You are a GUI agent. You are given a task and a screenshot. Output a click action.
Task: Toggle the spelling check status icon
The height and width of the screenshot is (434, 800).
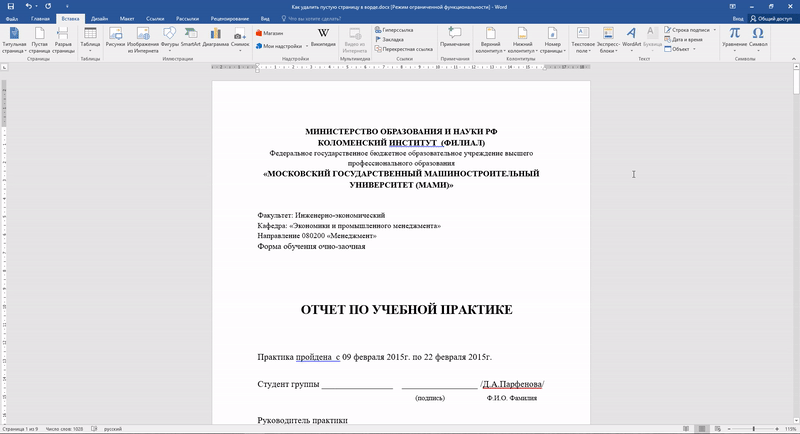[94, 429]
